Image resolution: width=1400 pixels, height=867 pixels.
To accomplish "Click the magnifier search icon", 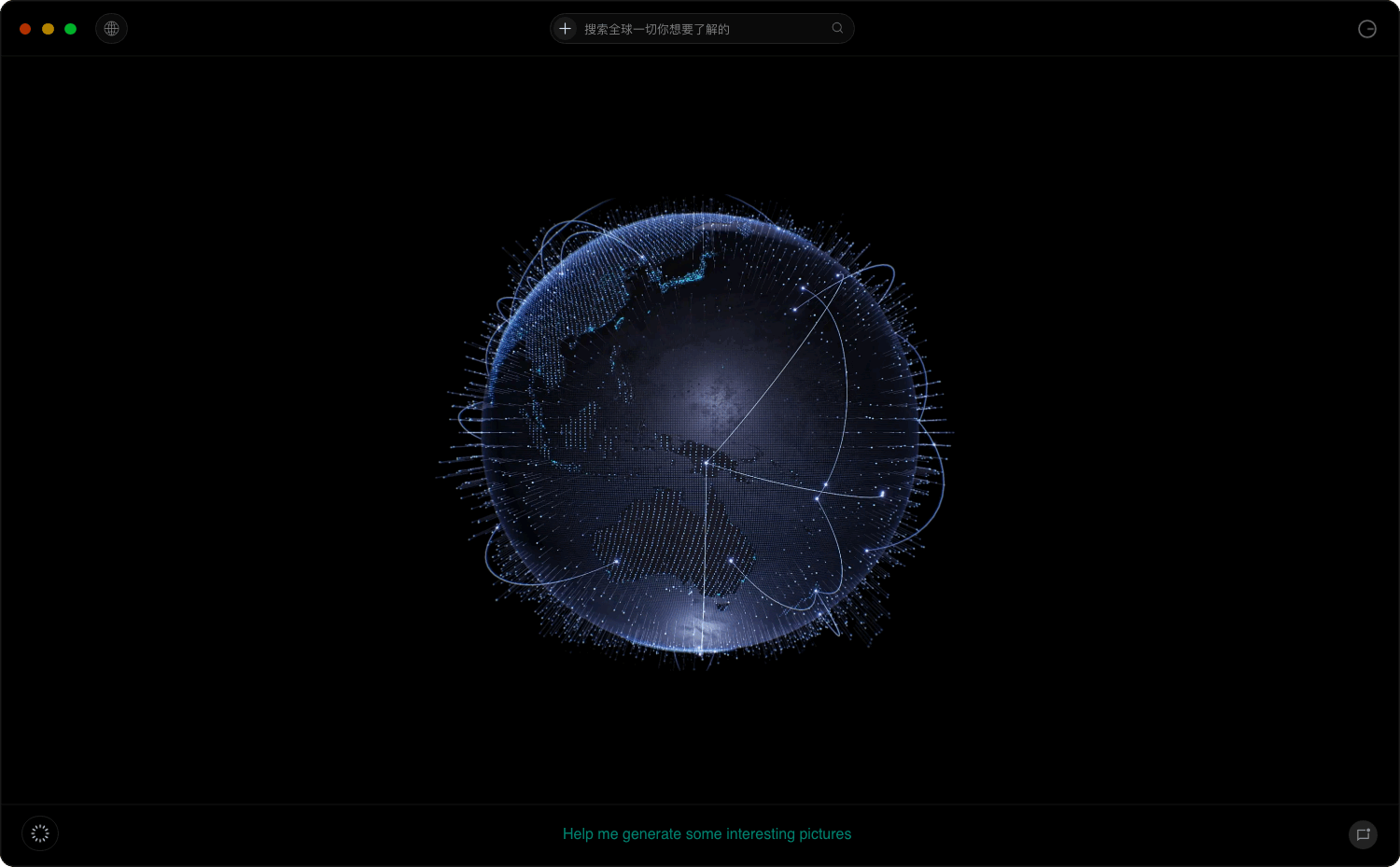I will (x=837, y=28).
